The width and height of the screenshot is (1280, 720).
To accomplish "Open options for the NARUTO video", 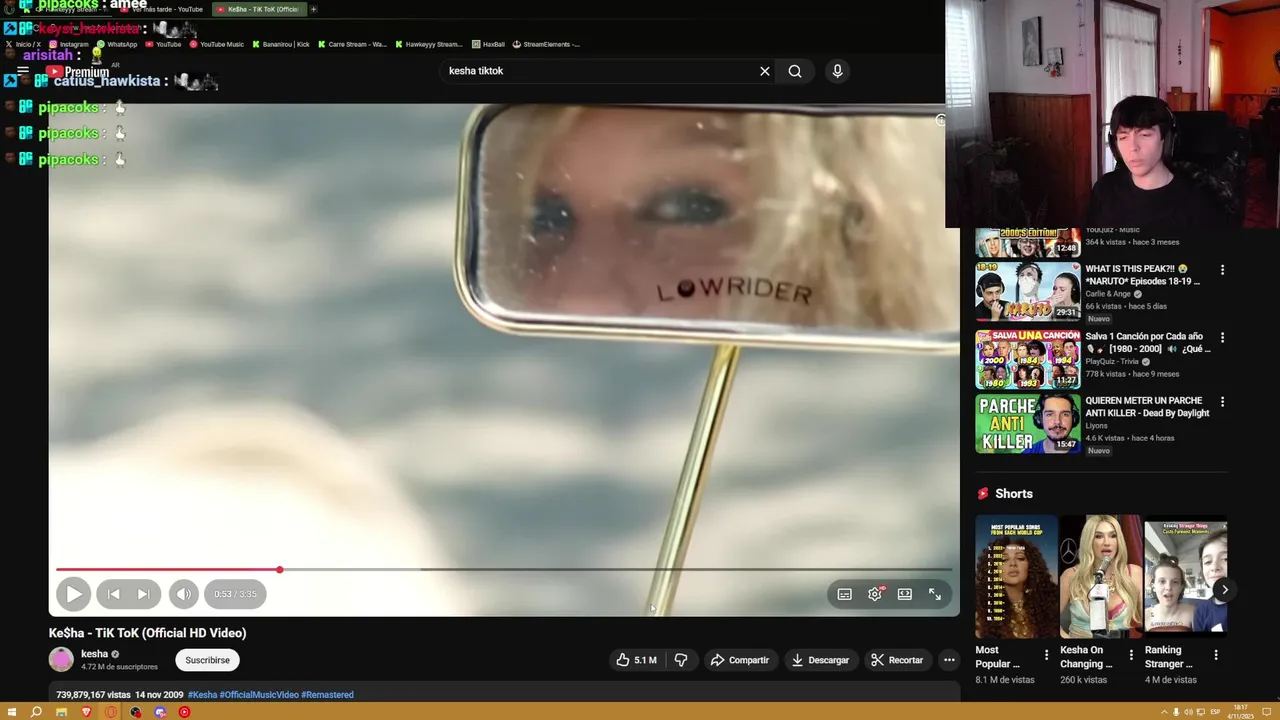I will click(1222, 270).
